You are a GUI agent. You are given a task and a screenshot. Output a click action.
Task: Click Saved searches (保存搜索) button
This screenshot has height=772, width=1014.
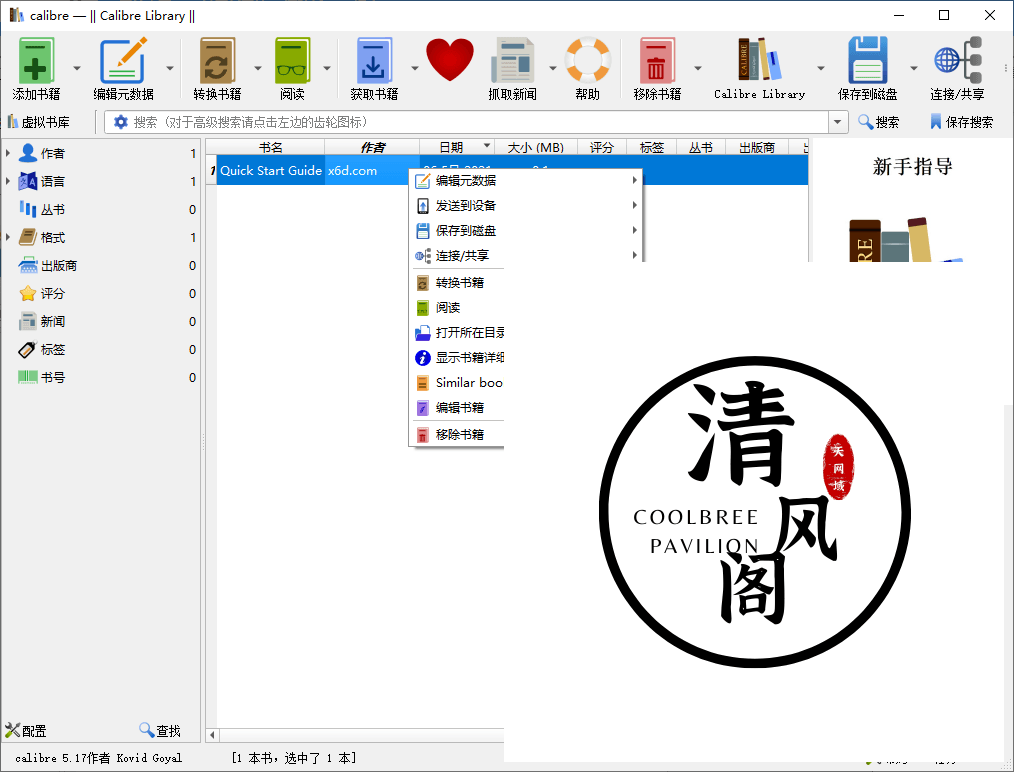(x=961, y=122)
